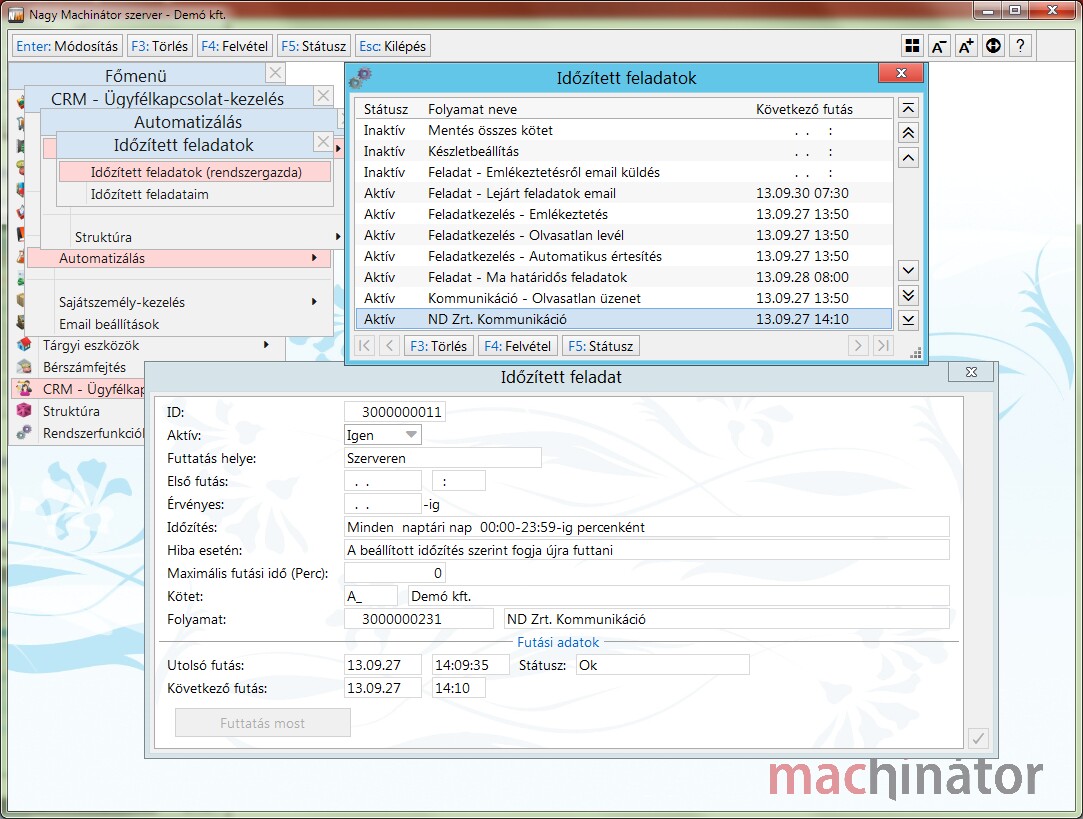Increase font size with the A+ icon
This screenshot has width=1083, height=819.
click(966, 46)
